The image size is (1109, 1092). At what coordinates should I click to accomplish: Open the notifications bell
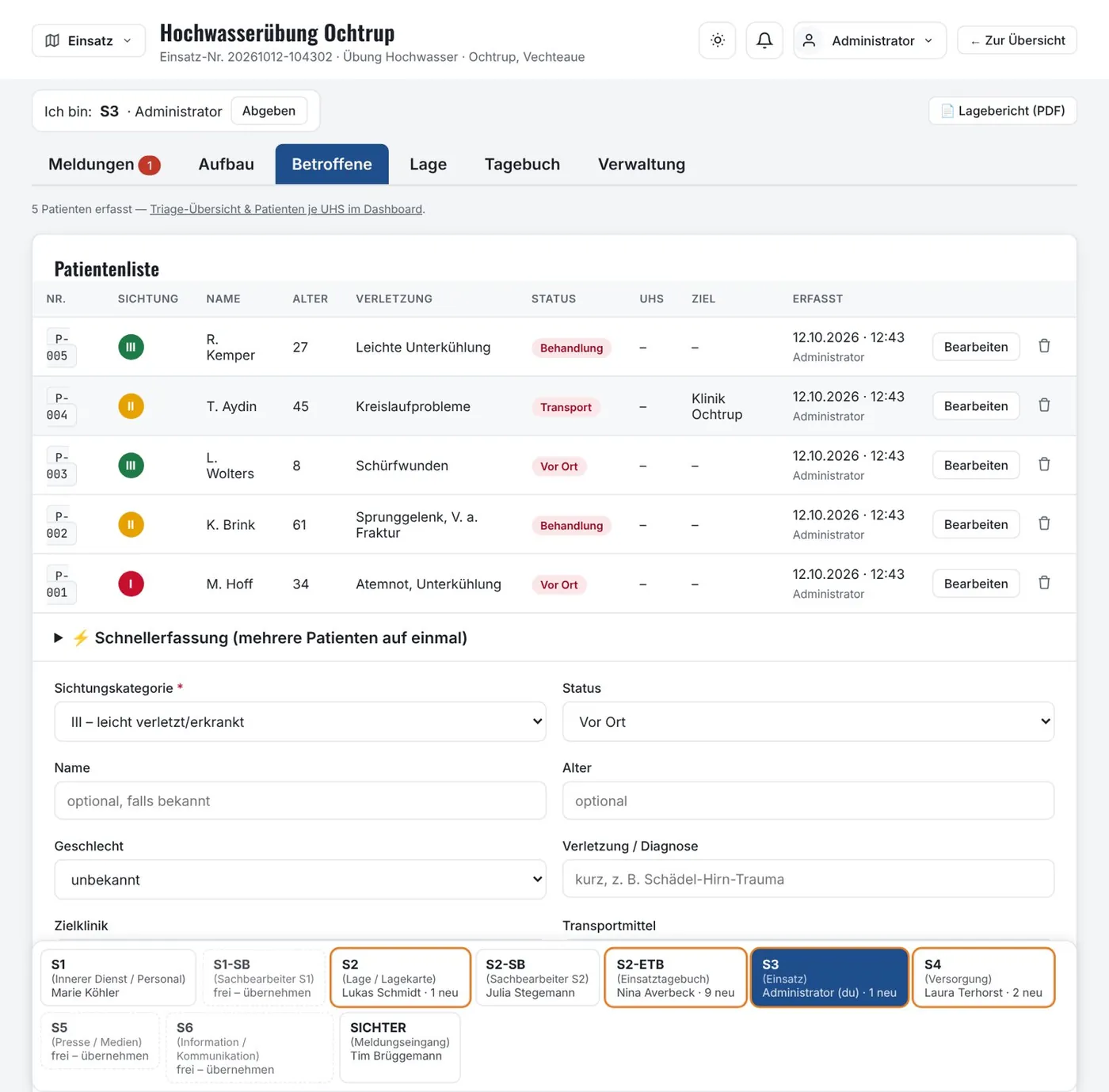coord(764,40)
